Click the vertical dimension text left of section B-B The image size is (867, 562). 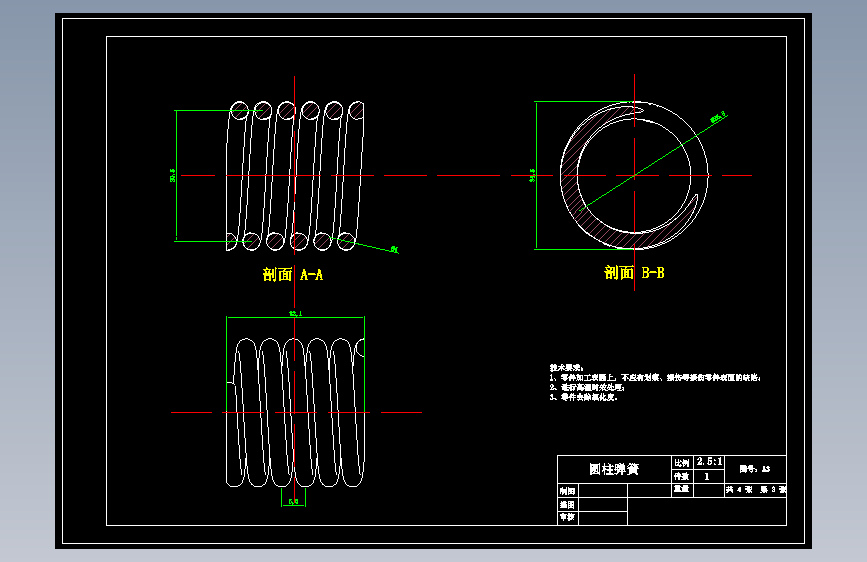532,175
